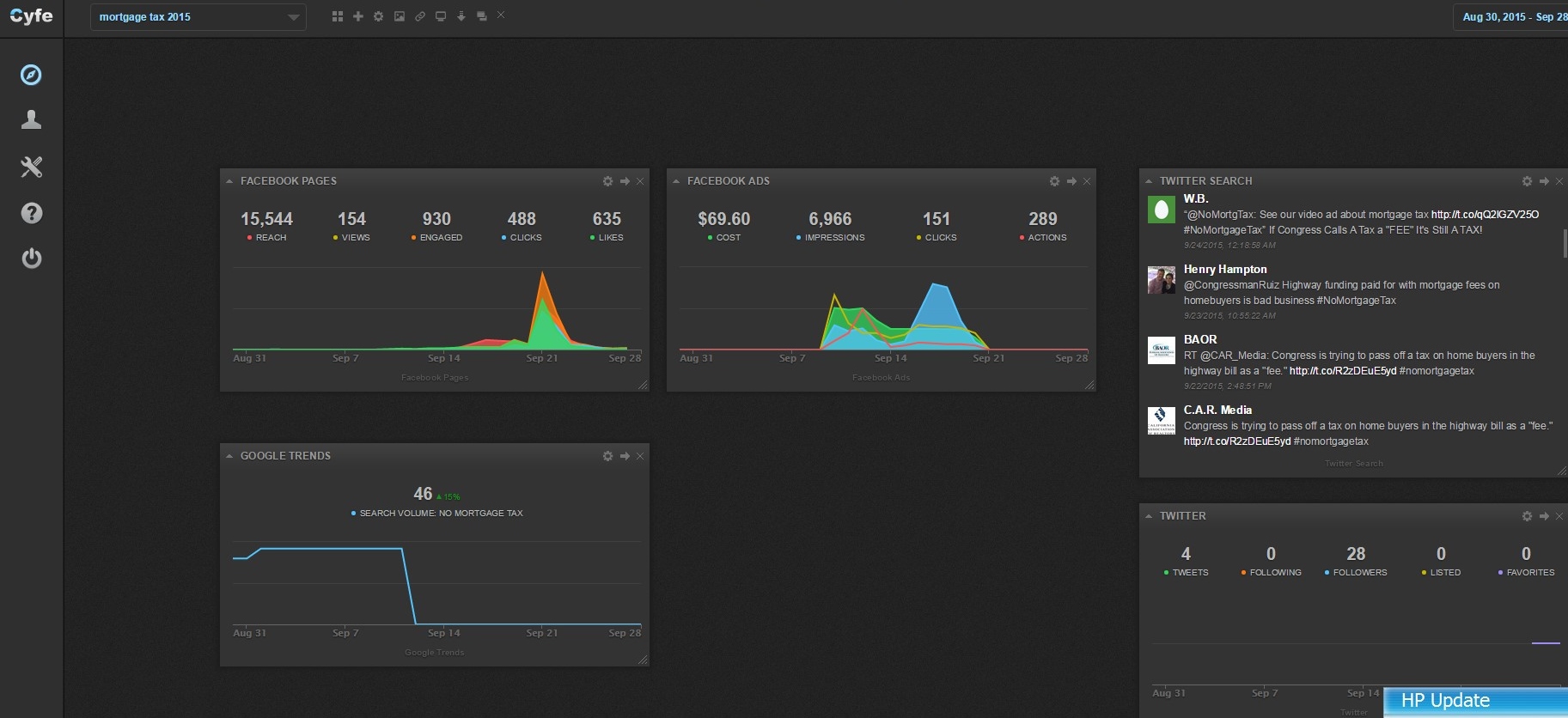Click the duplicate dashboard icon
Screen dimensions: 1568x718
482,16
